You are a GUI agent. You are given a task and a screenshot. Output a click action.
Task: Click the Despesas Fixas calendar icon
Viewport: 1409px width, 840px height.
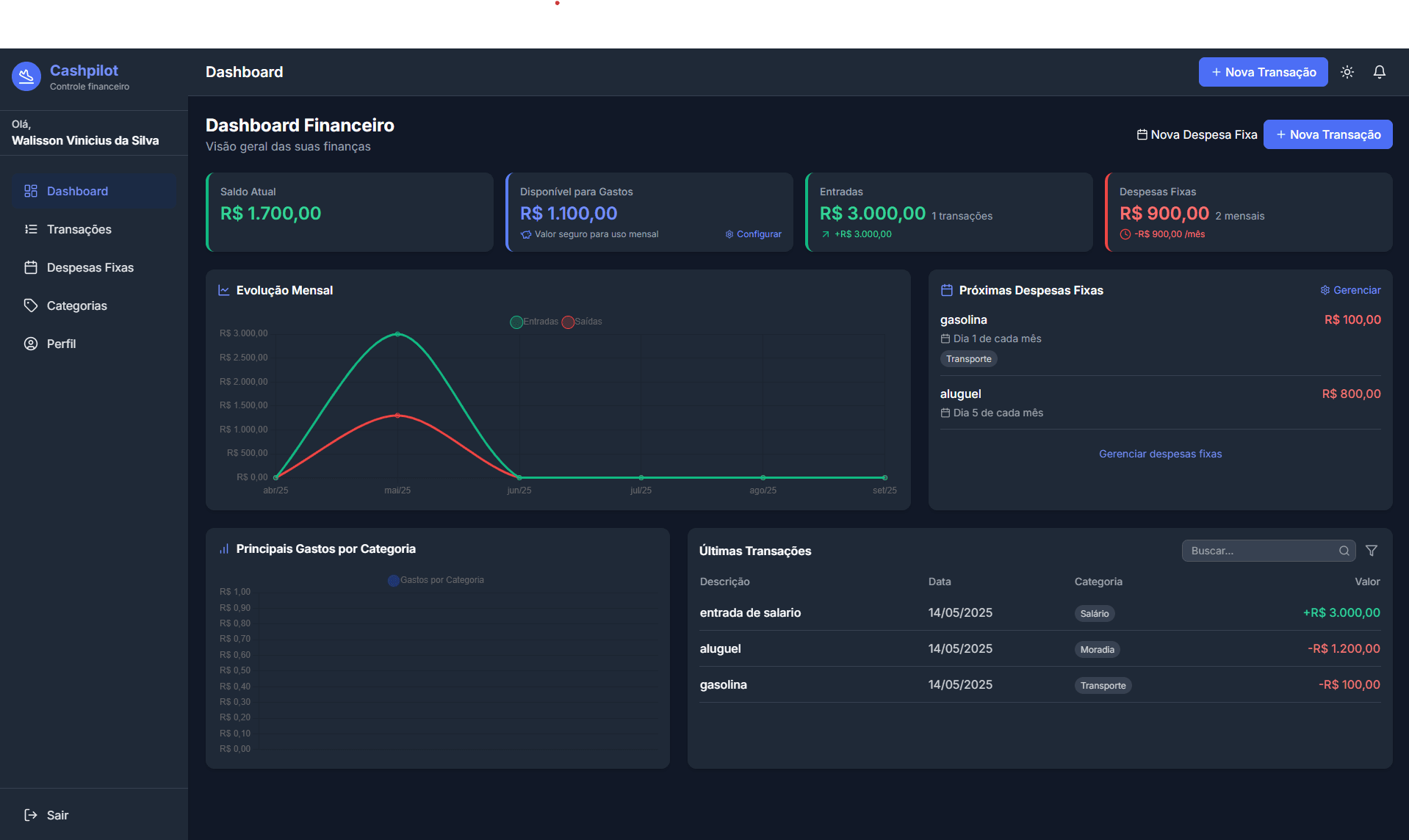click(31, 267)
